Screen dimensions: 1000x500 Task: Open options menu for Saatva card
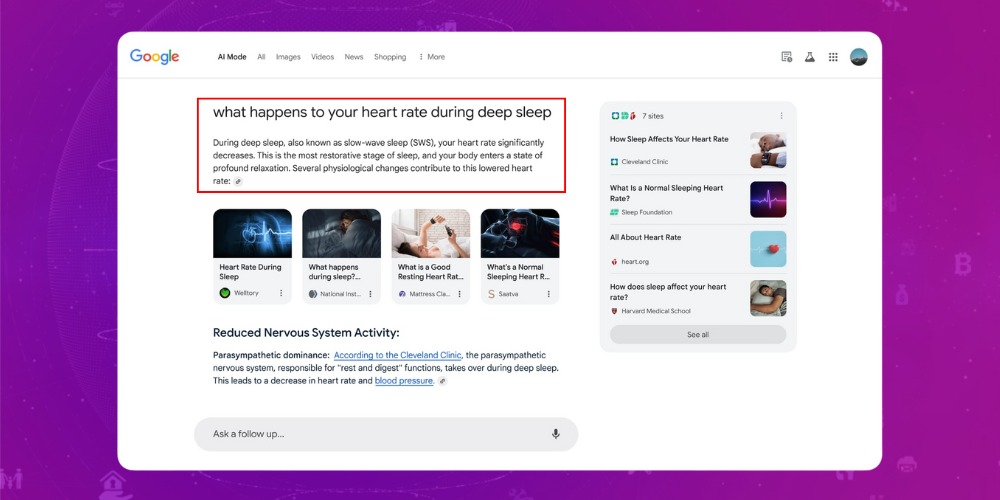[x=548, y=293]
